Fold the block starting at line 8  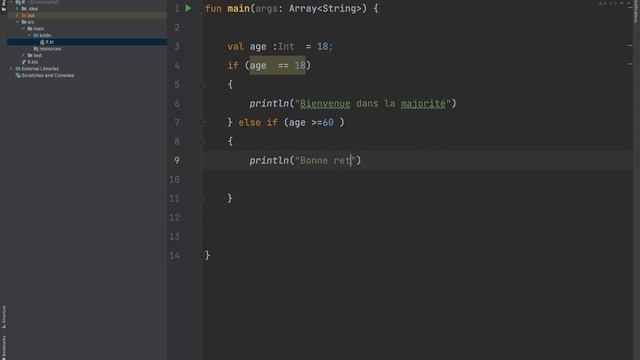[x=201, y=142]
